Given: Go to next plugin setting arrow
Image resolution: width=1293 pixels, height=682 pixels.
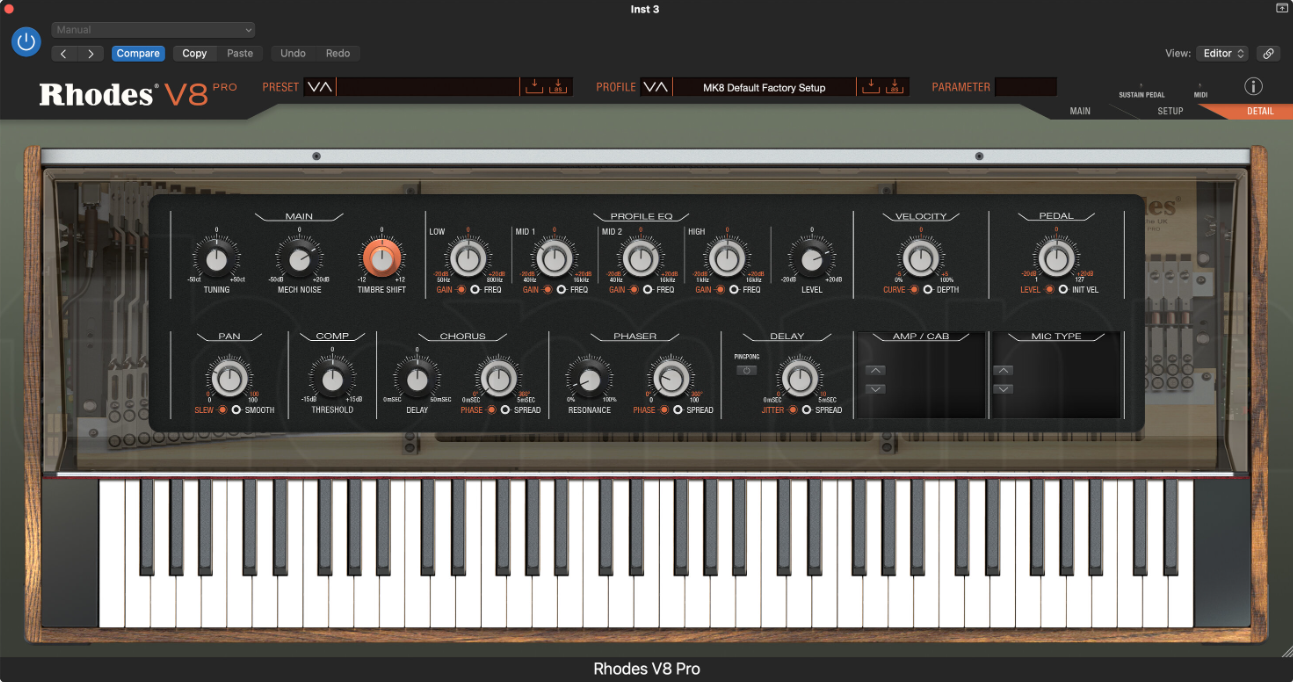Looking at the screenshot, I should [x=91, y=54].
